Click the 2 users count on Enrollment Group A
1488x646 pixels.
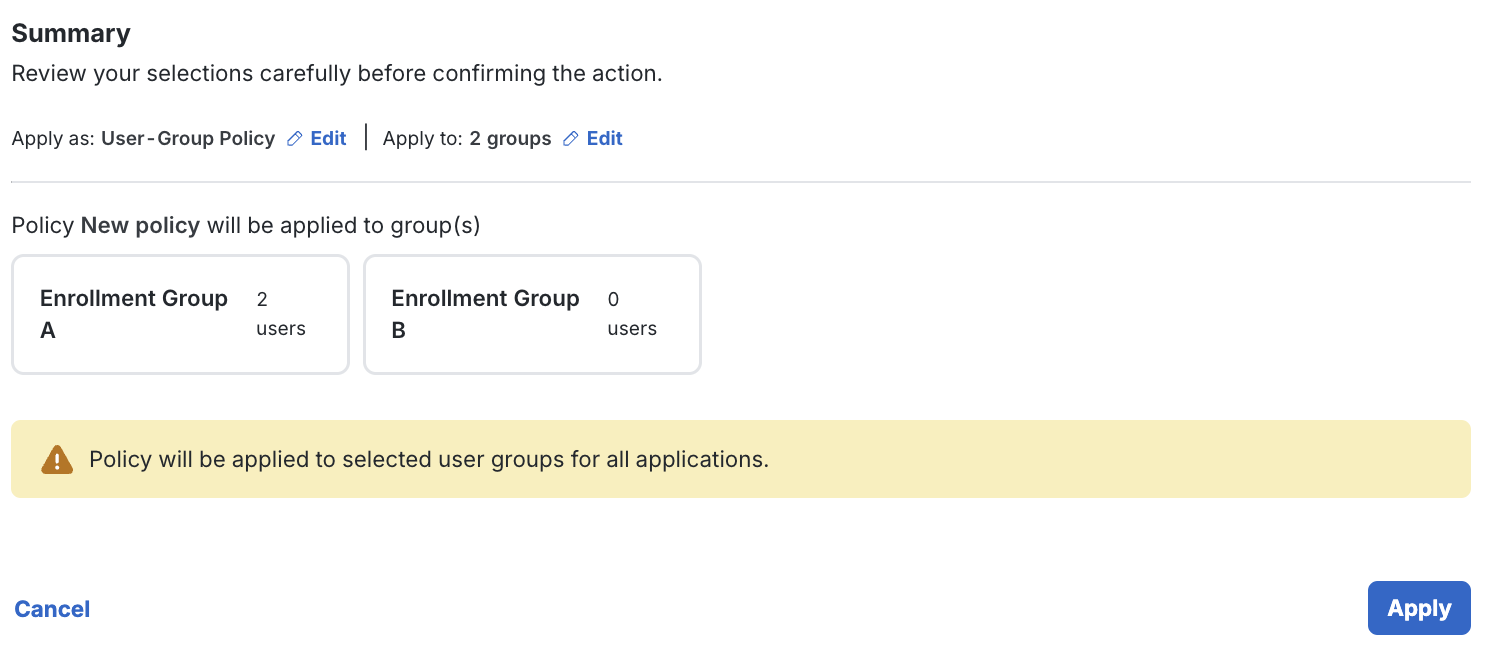click(280, 313)
